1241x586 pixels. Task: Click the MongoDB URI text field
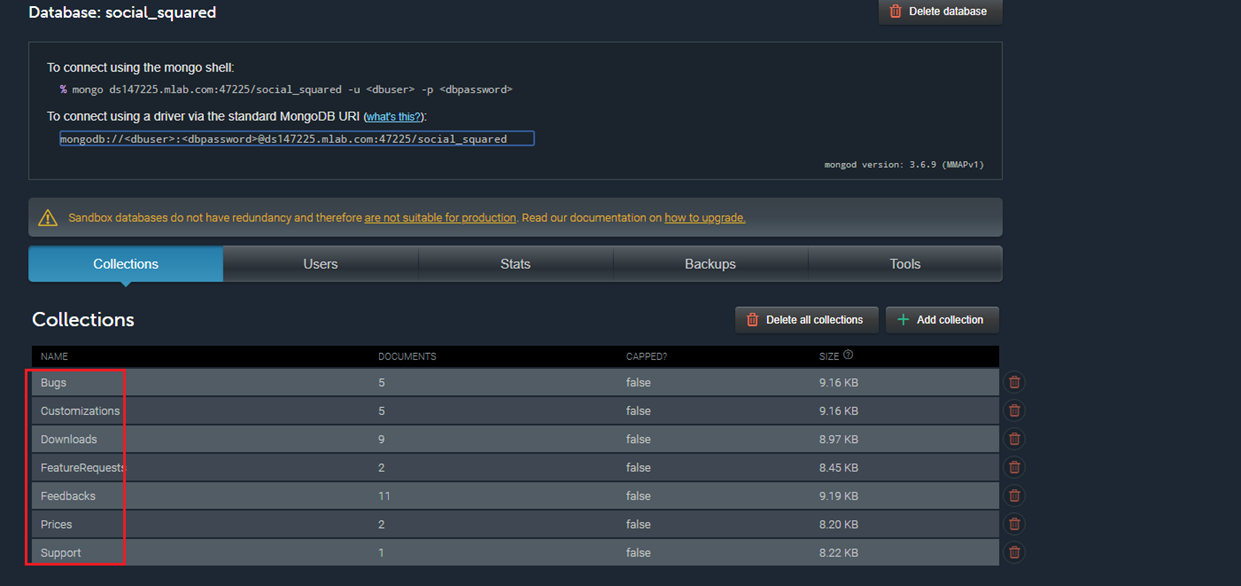coord(296,139)
